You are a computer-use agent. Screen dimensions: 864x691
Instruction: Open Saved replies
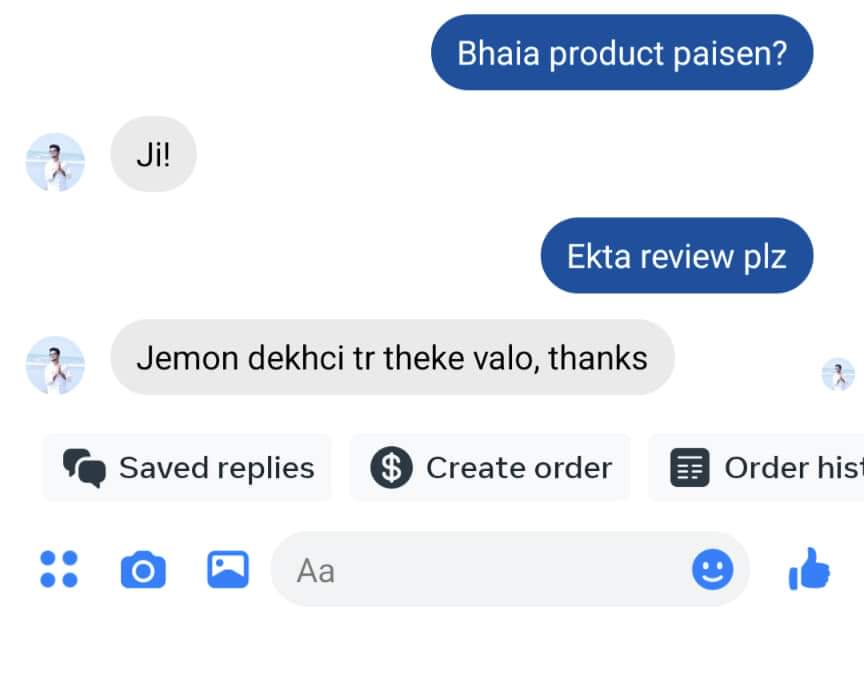[x=187, y=468]
